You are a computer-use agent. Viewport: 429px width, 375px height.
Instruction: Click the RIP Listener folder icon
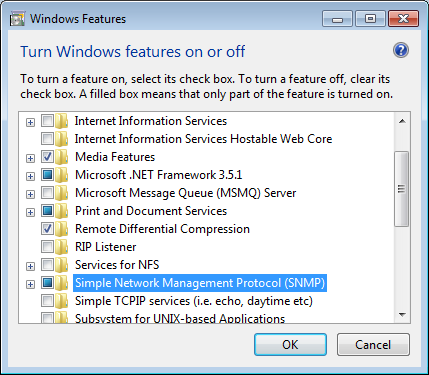tap(62, 247)
